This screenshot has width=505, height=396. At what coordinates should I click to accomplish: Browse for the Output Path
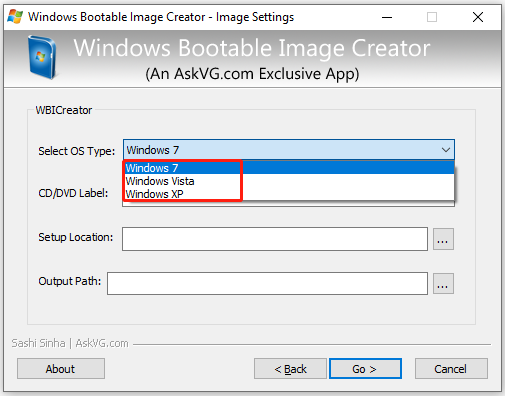443,284
